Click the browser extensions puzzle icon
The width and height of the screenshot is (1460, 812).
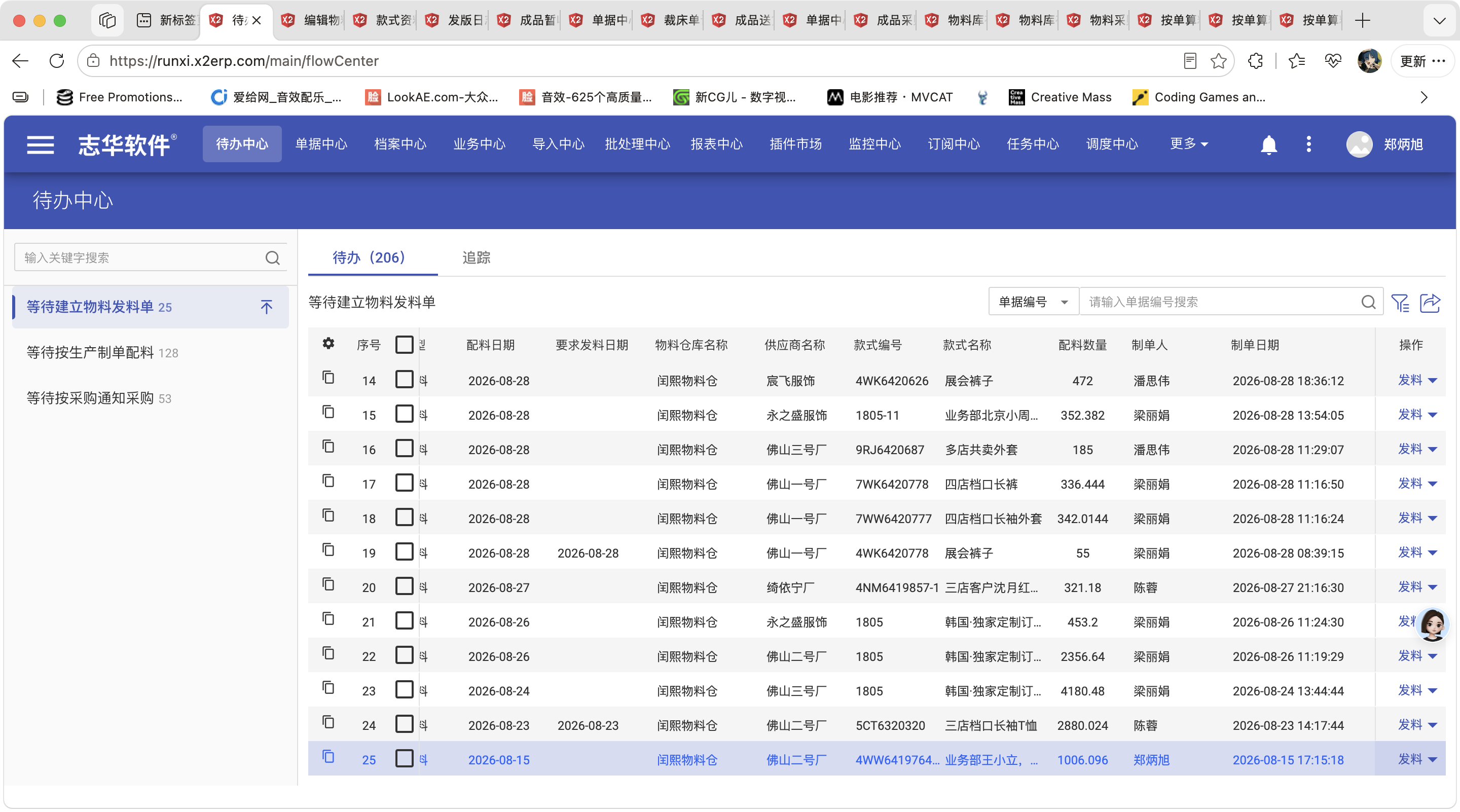pyautogui.click(x=1255, y=61)
